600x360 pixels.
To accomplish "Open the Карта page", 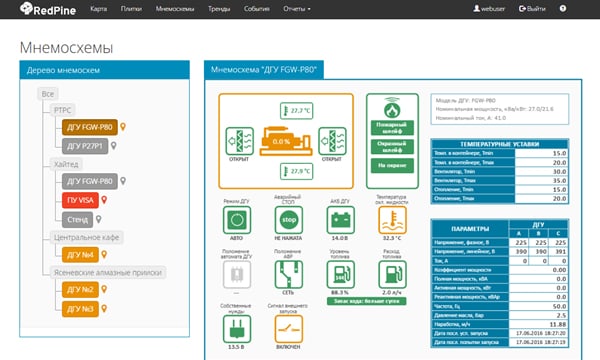I will coord(99,9).
